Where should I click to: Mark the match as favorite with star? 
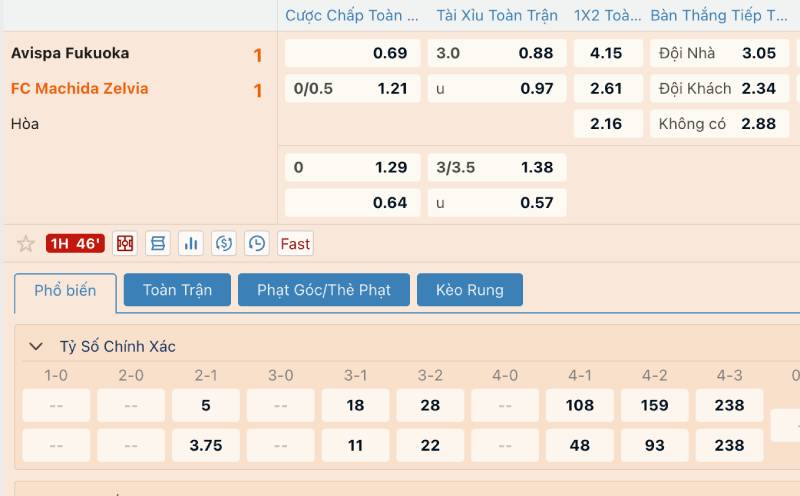(26, 244)
